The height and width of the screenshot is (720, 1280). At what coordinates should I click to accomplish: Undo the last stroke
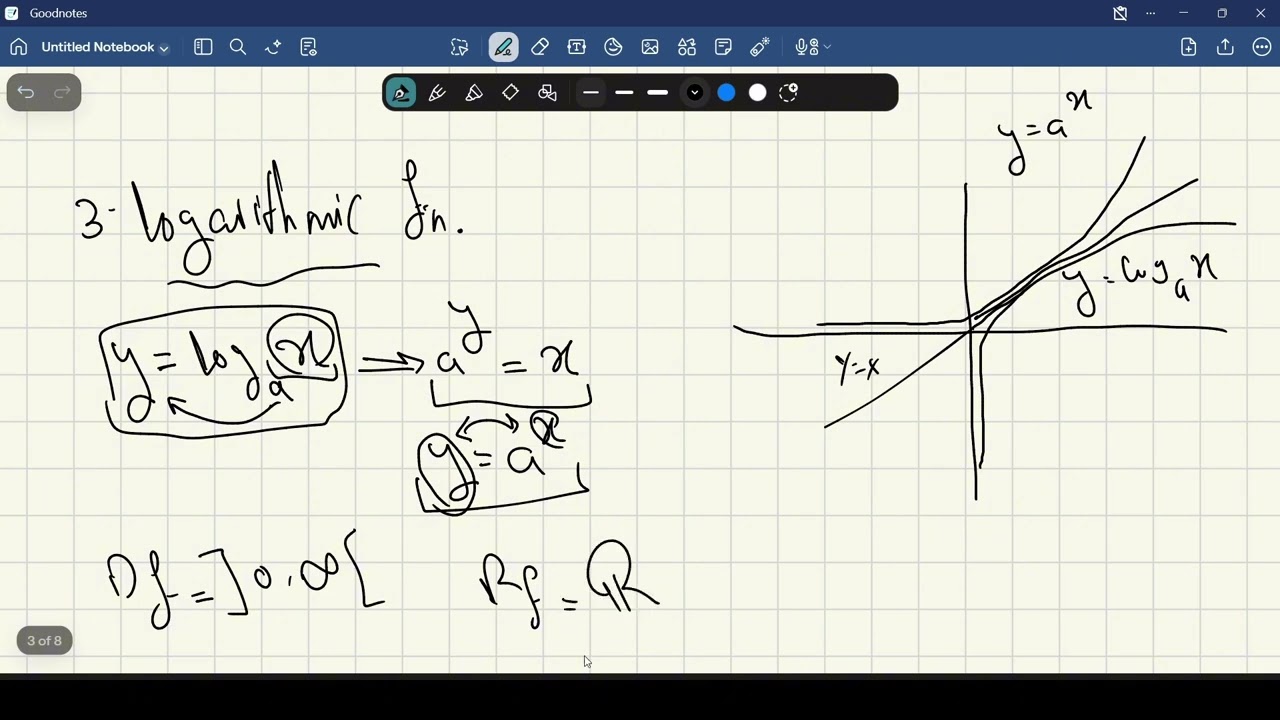(26, 93)
